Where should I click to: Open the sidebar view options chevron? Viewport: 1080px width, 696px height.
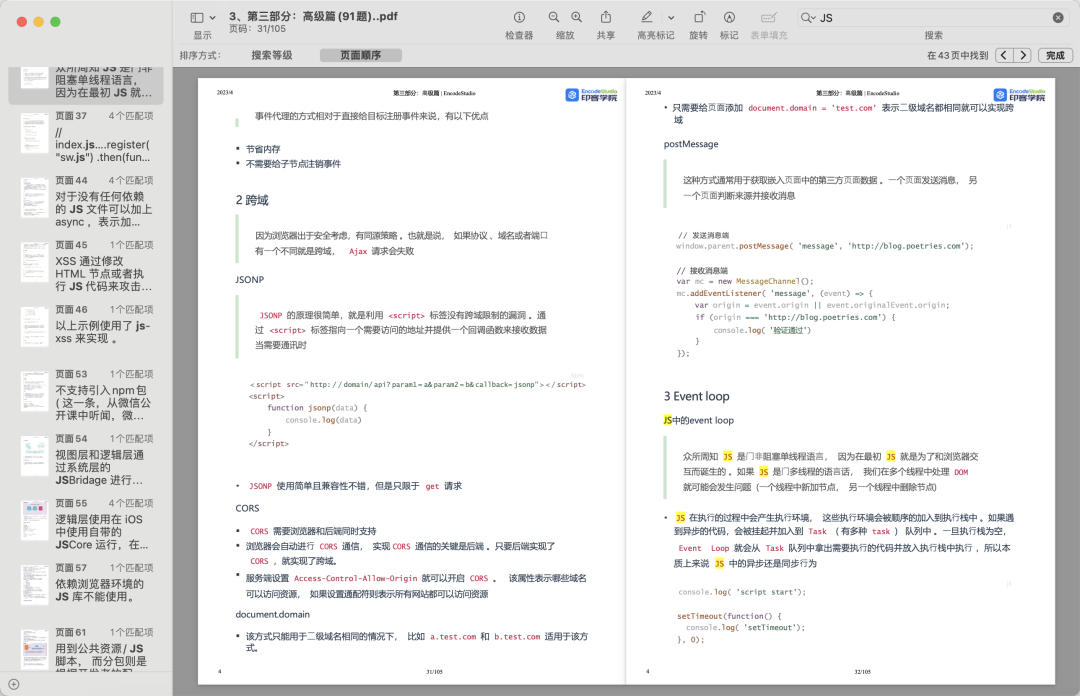(213, 18)
